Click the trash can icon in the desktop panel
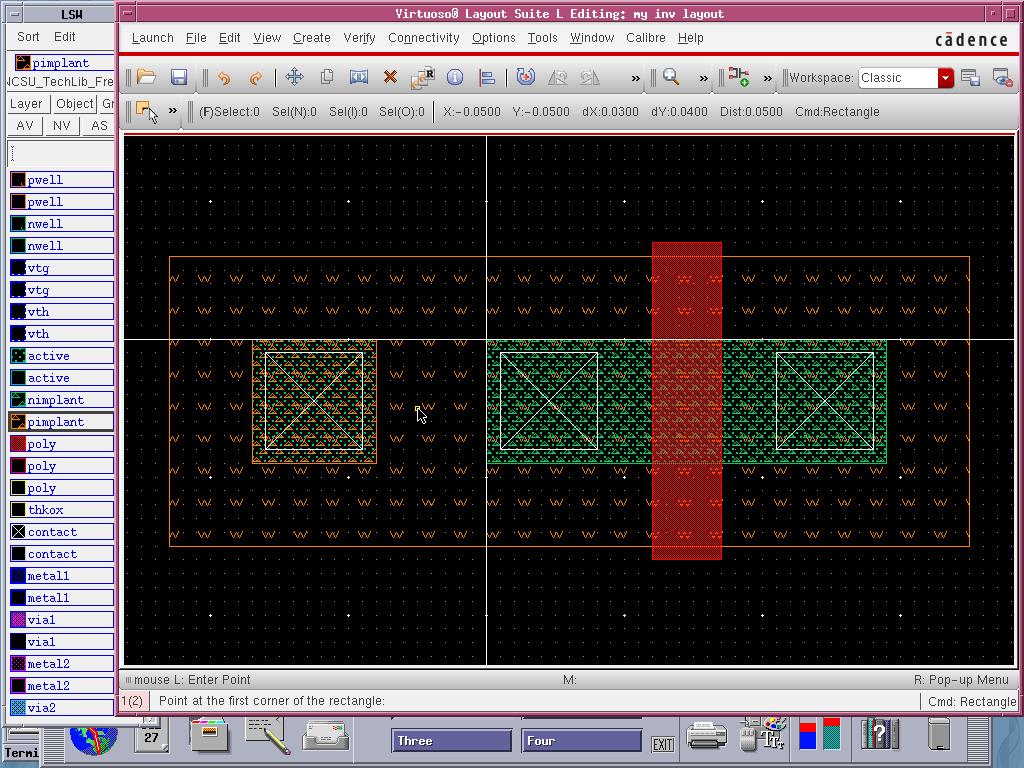 tap(939, 734)
